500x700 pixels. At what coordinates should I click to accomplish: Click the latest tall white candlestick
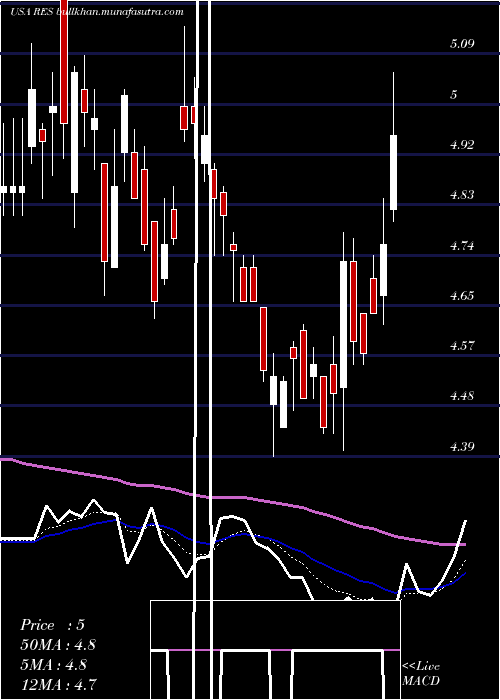pyautogui.click(x=393, y=172)
